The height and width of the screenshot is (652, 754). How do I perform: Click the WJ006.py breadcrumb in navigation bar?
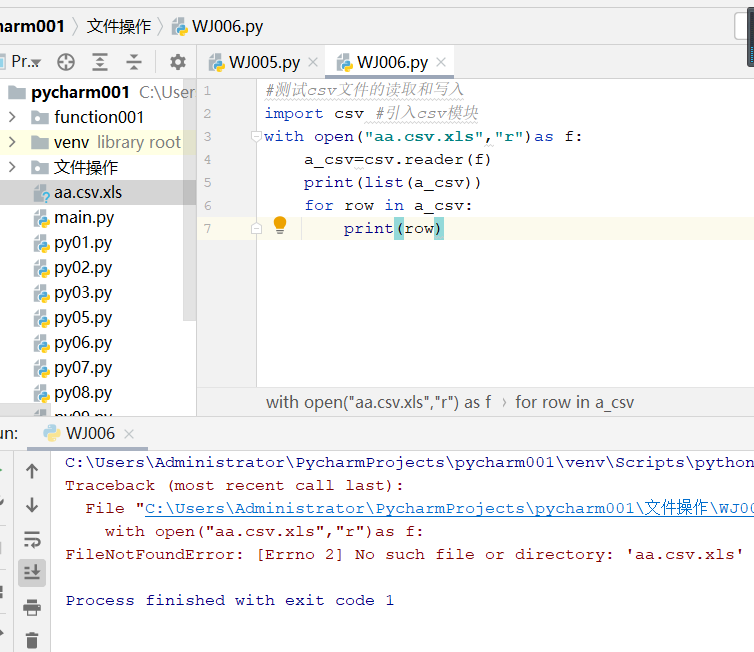(217, 26)
